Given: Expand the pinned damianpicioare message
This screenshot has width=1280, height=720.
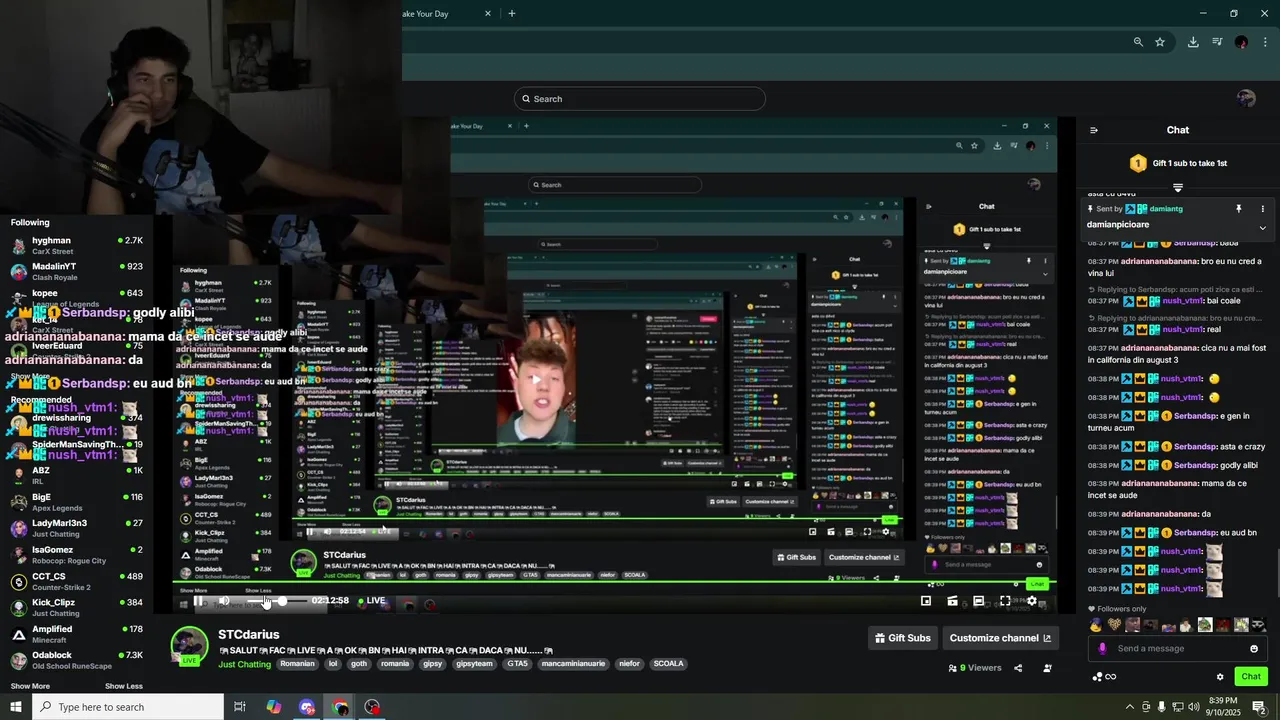Looking at the screenshot, I should pyautogui.click(x=1262, y=227).
